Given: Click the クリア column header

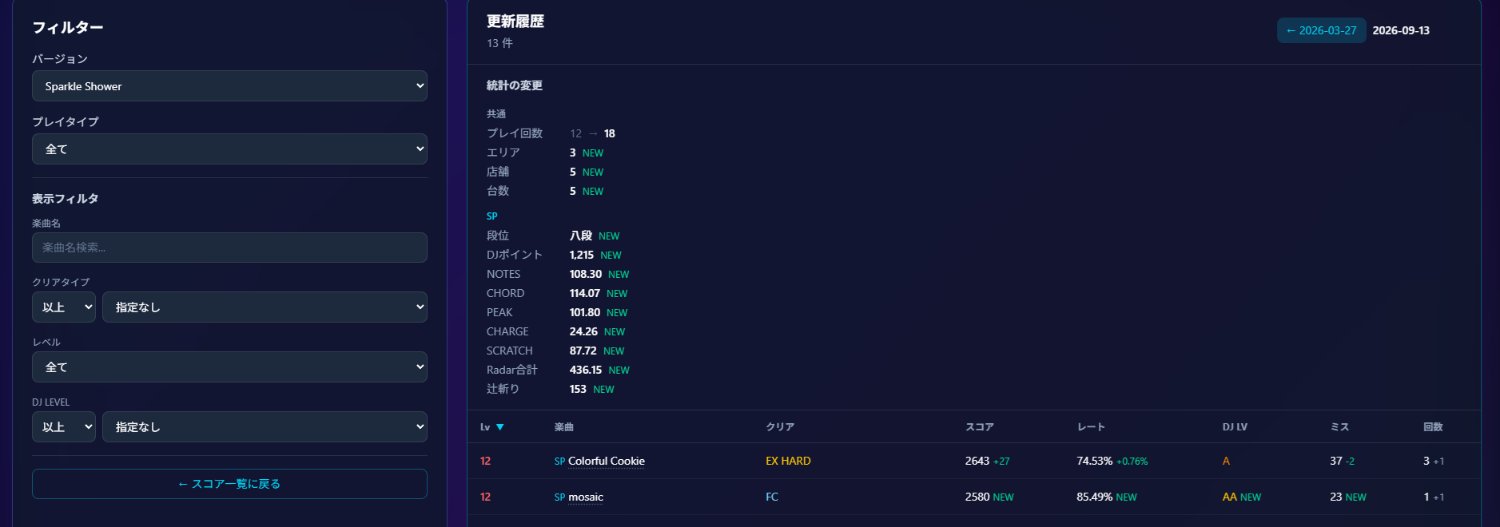Looking at the screenshot, I should click(x=780, y=427).
